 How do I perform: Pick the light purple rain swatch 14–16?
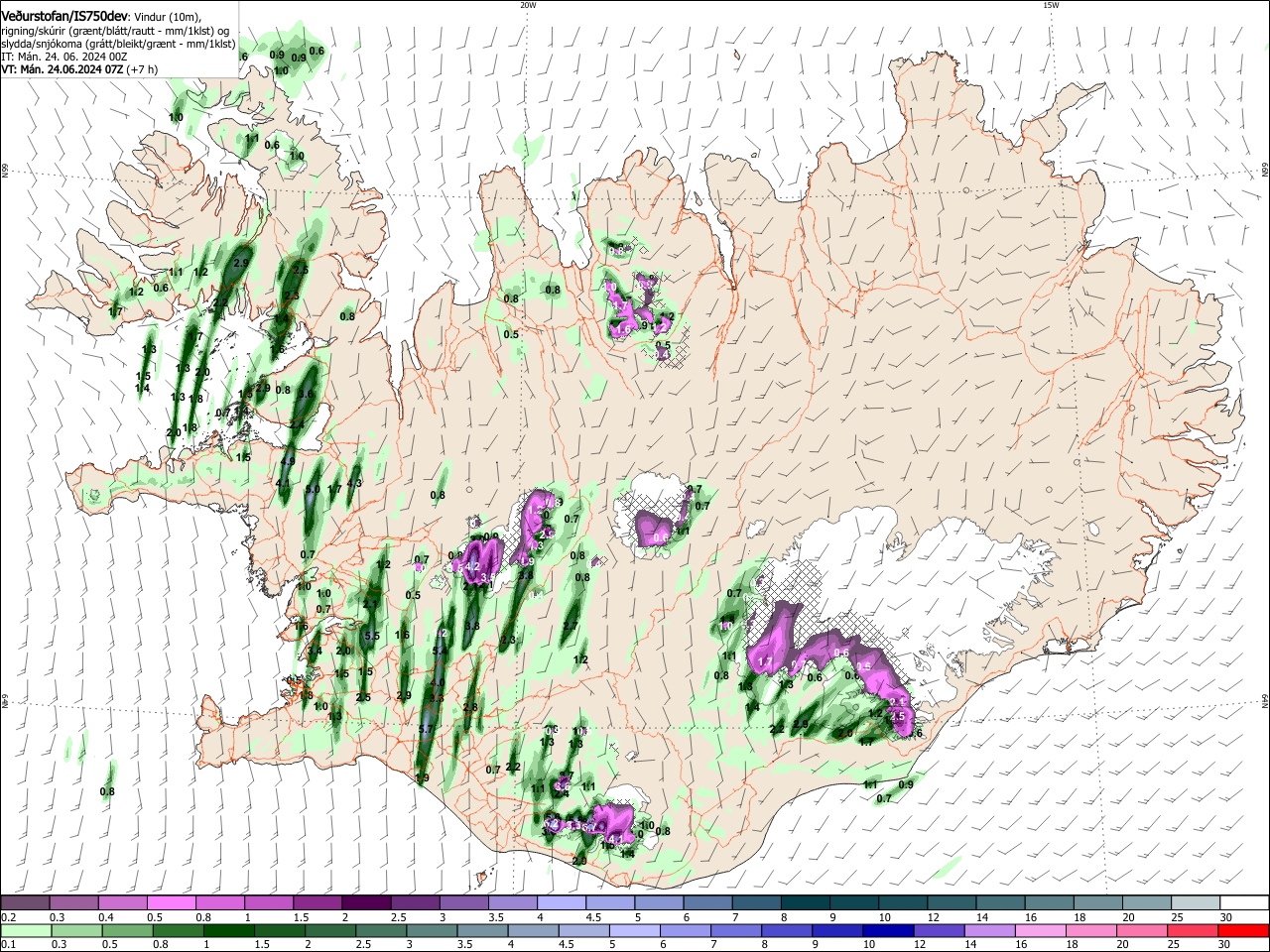[990, 930]
